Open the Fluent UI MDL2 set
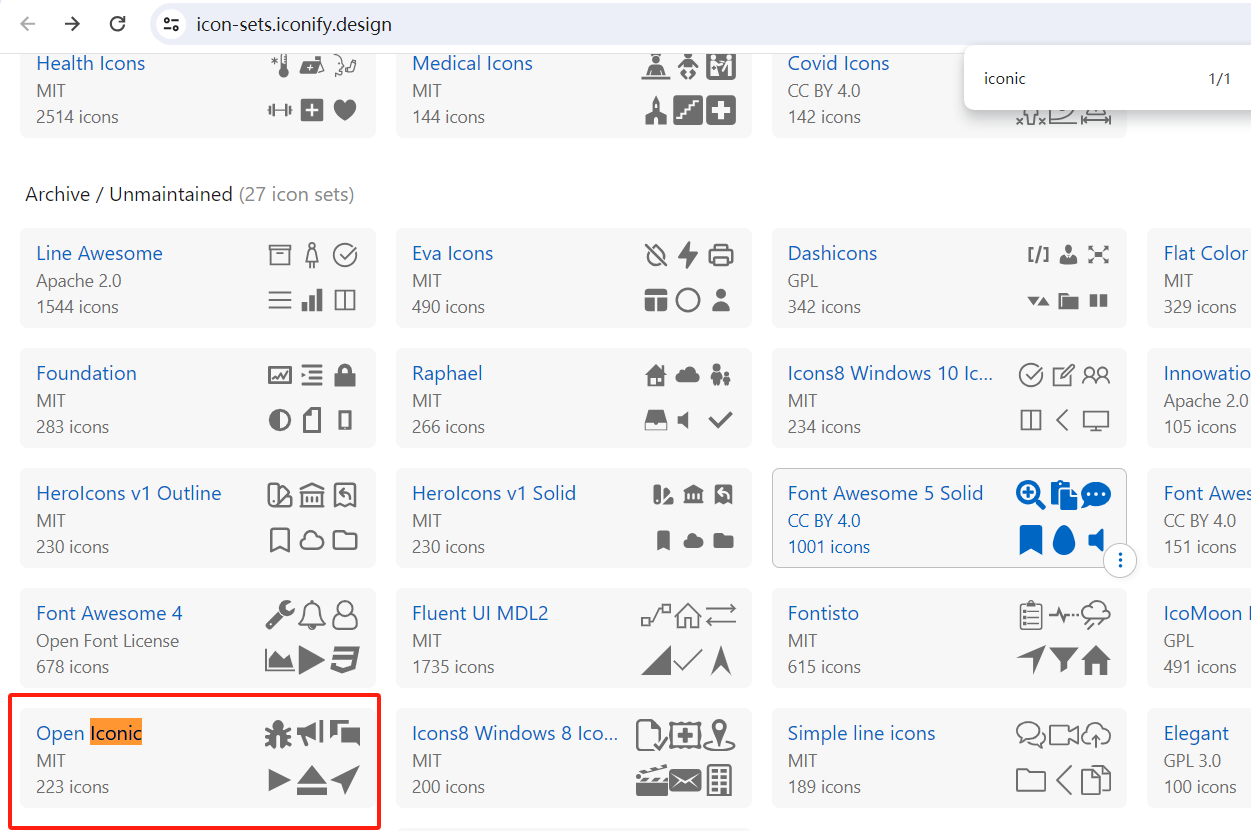The height and width of the screenshot is (831, 1251). click(x=480, y=613)
